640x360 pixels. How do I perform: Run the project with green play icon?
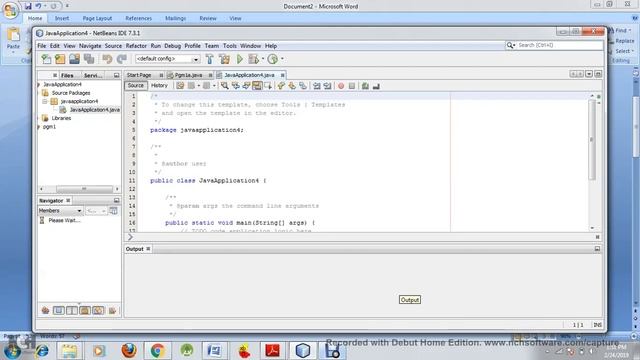tap(240, 59)
